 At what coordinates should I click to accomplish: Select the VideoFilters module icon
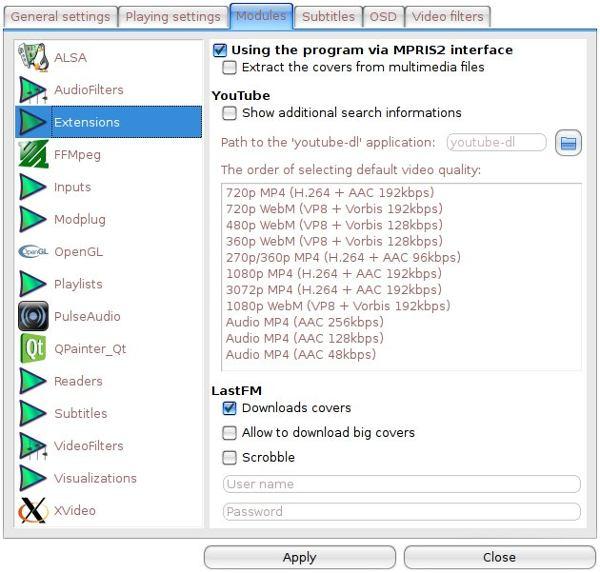33,446
